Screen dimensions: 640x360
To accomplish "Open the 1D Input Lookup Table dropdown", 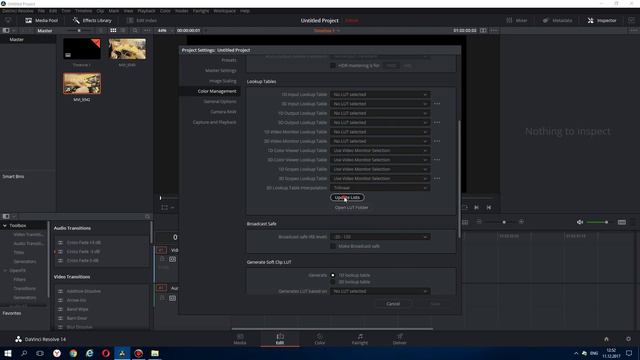I will point(380,94).
